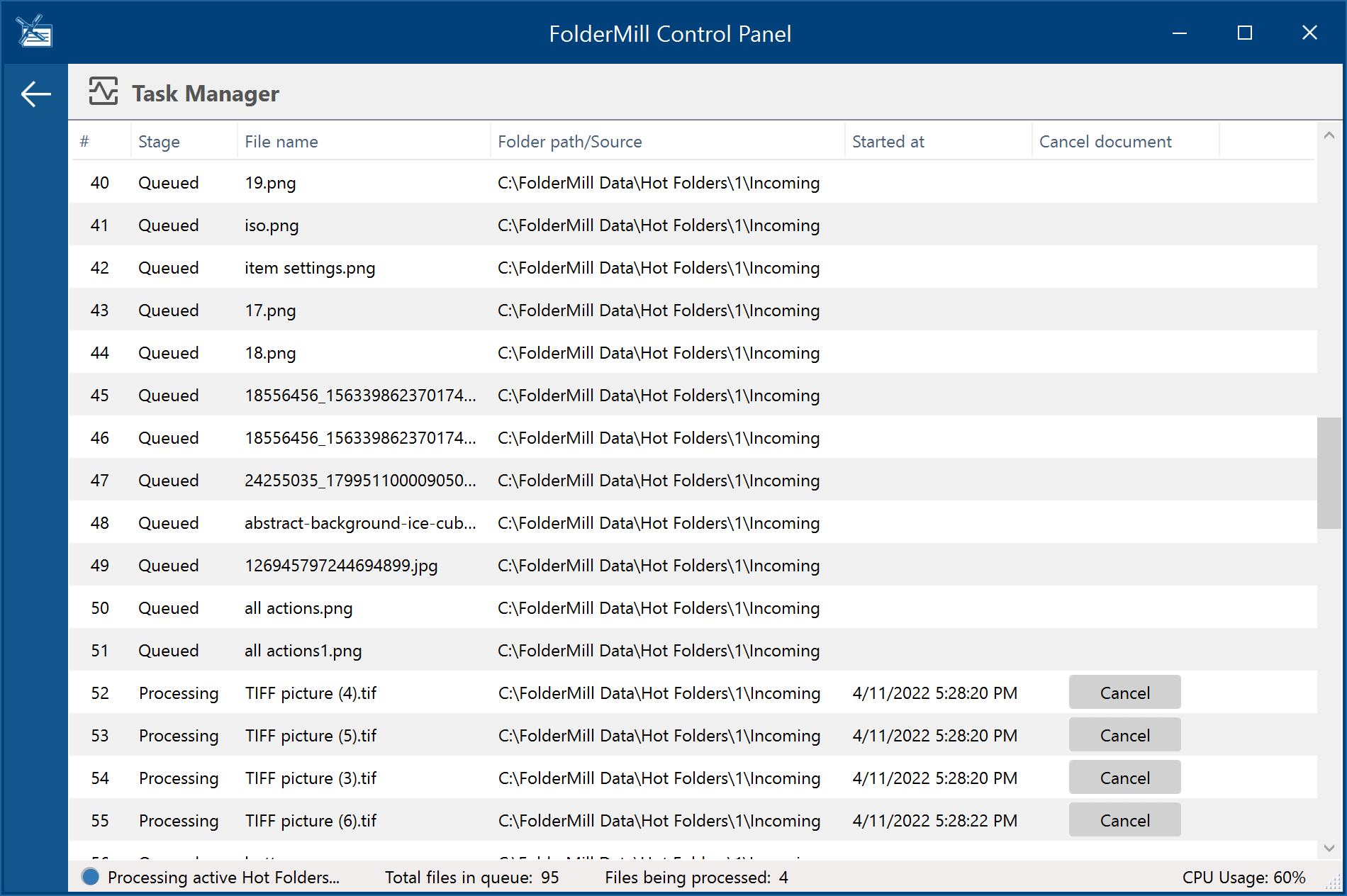This screenshot has width=1347, height=896.
Task: Cancel TIFF picture (4).tif processing
Action: [x=1124, y=693]
